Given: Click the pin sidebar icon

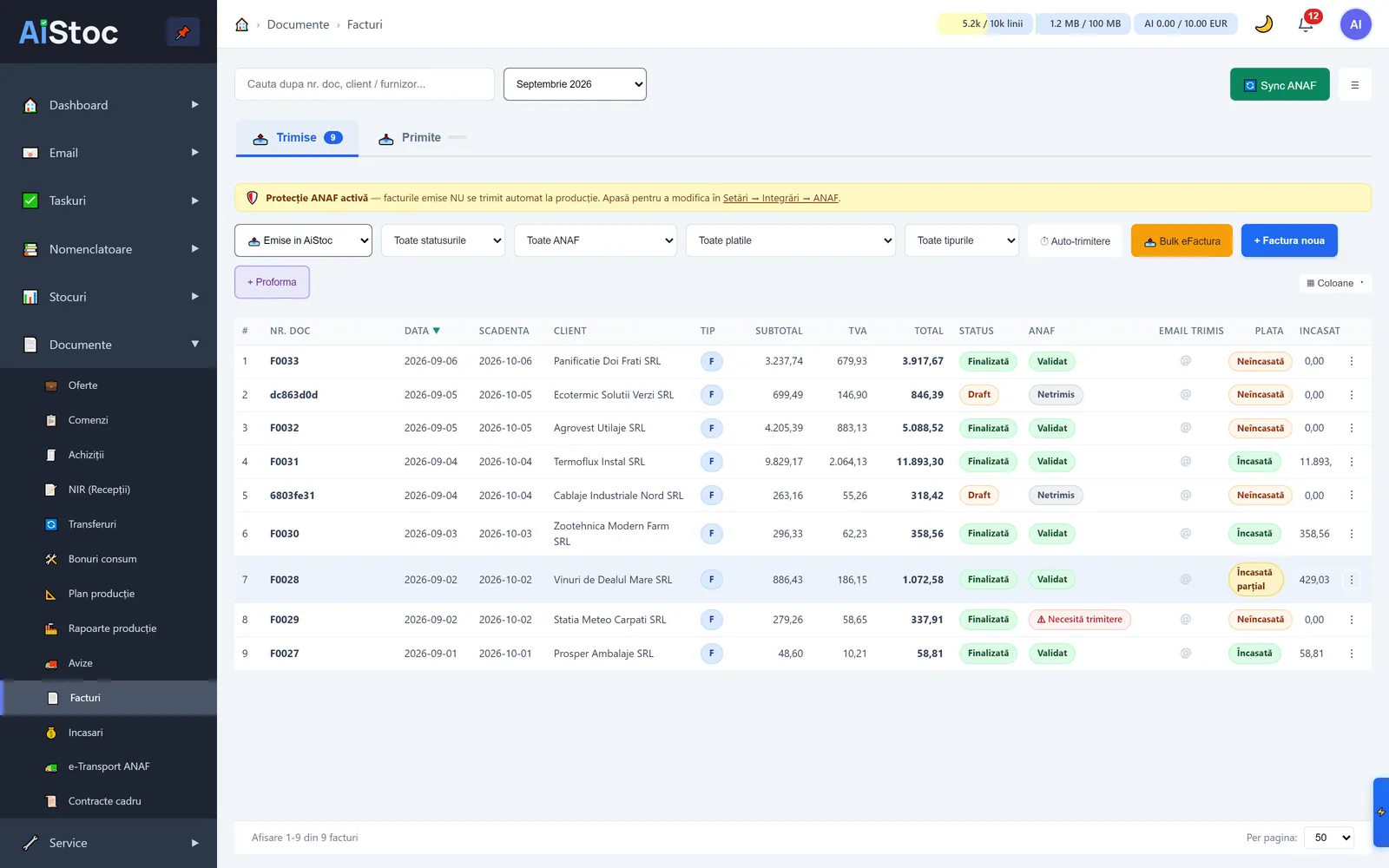Looking at the screenshot, I should [x=182, y=32].
